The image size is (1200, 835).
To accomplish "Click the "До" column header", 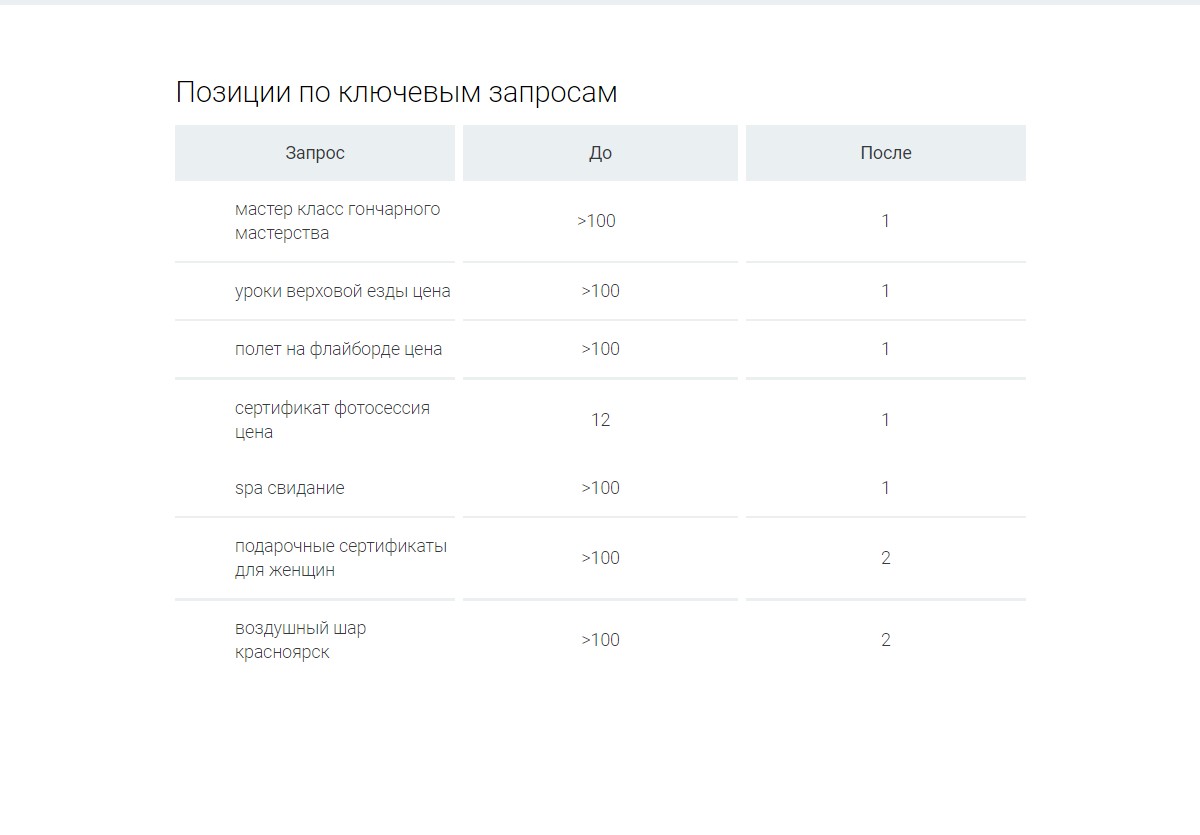I will pos(600,153).
